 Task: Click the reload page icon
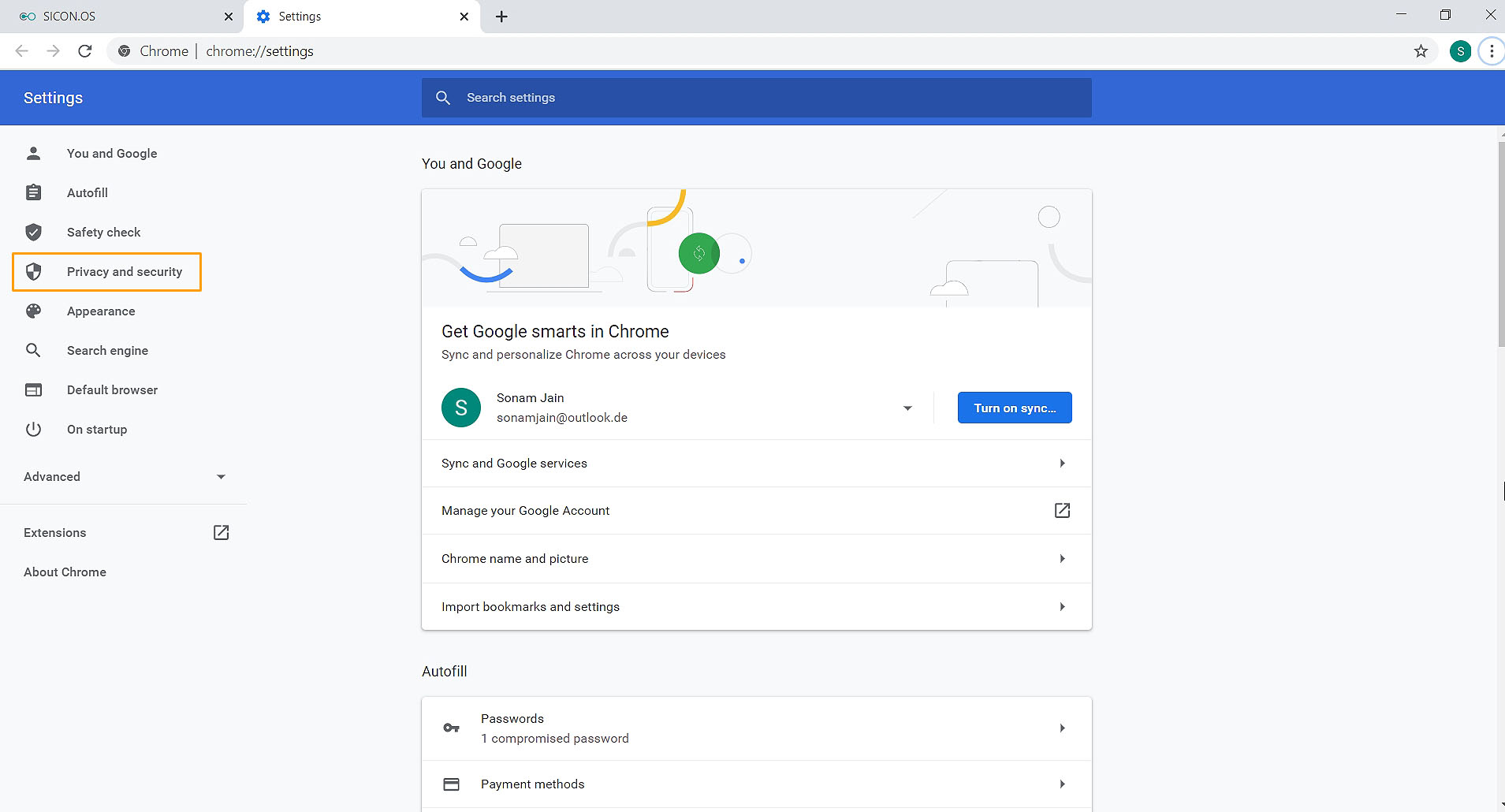[85, 51]
